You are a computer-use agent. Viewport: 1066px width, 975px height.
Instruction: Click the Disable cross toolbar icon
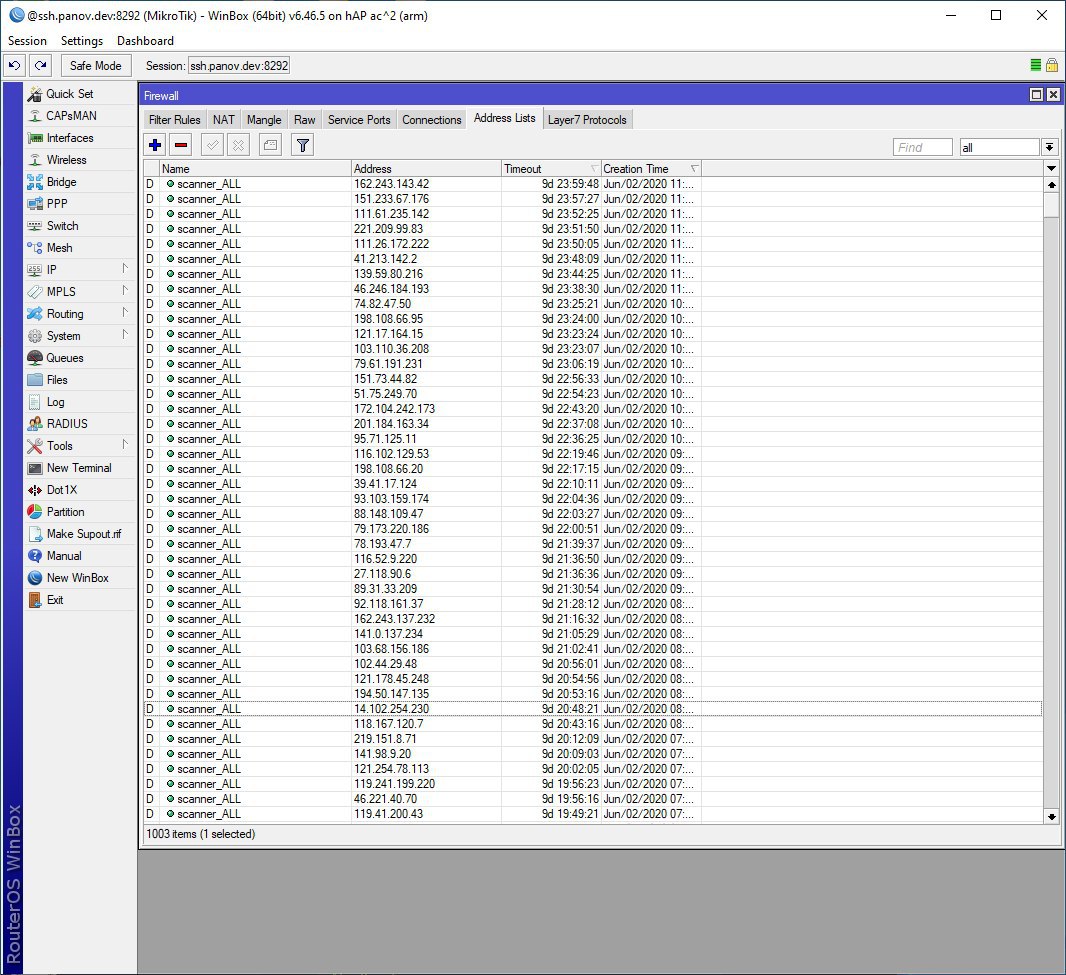(x=239, y=145)
